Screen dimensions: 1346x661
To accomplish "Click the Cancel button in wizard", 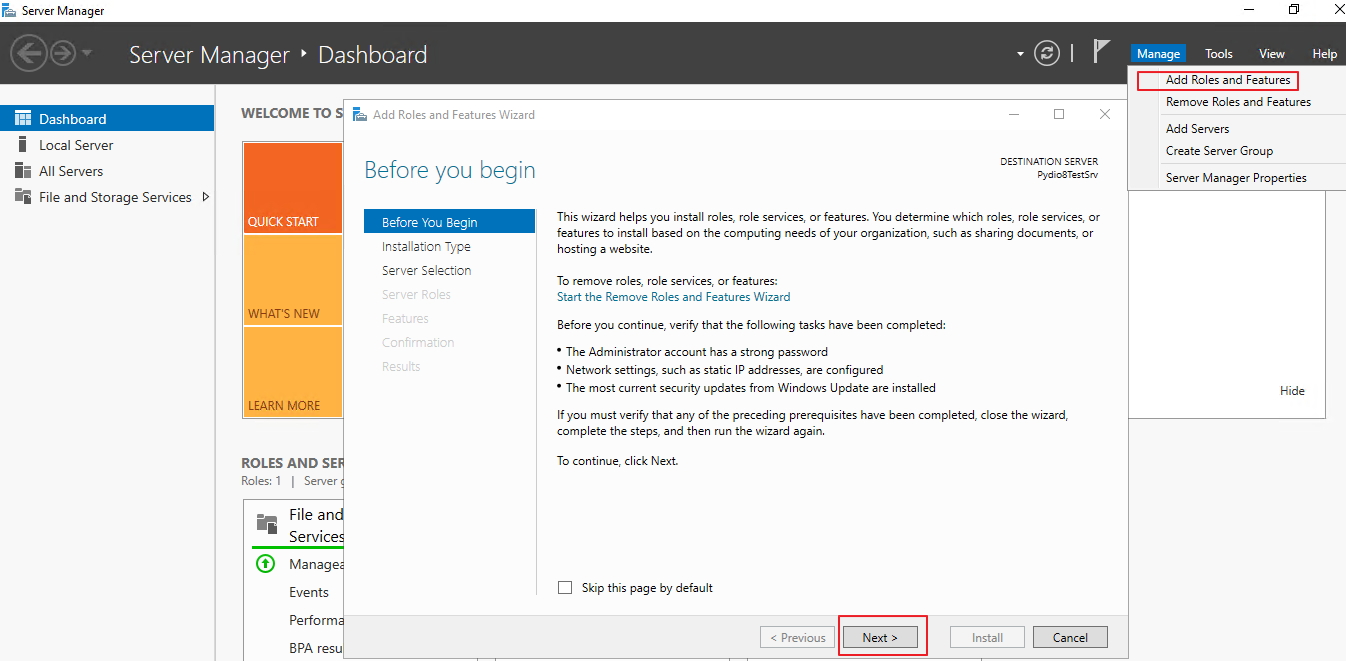I will pos(1070,637).
